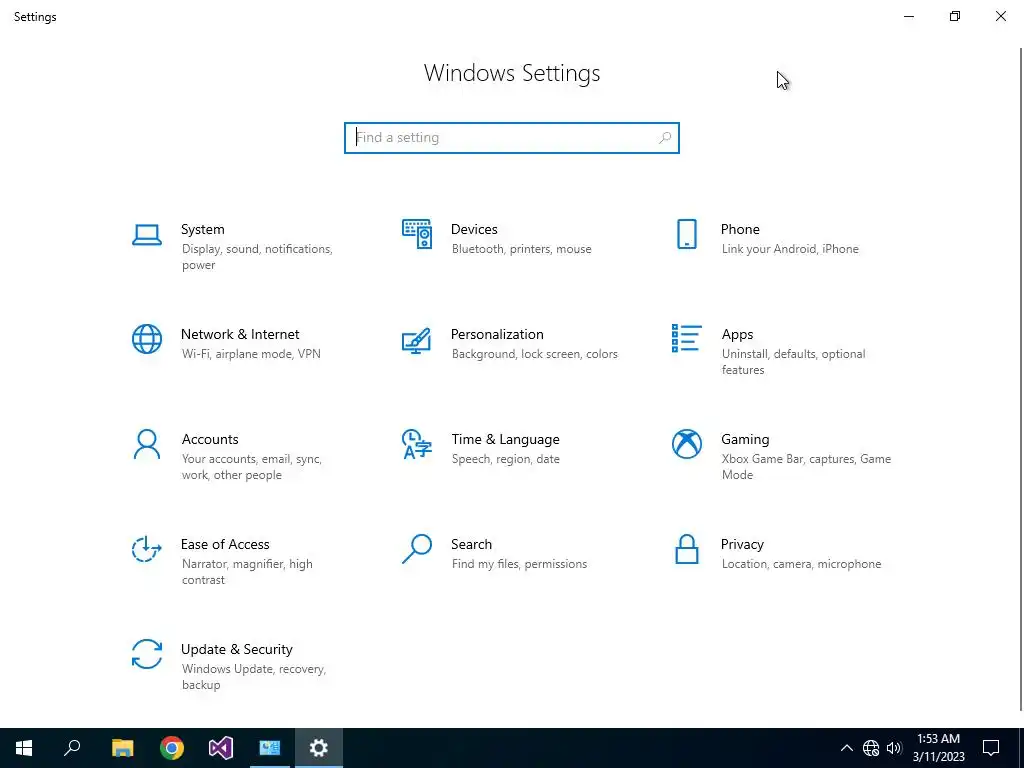Click 'Background, lock screen, colors' text
The image size is (1024, 768).
click(534, 354)
